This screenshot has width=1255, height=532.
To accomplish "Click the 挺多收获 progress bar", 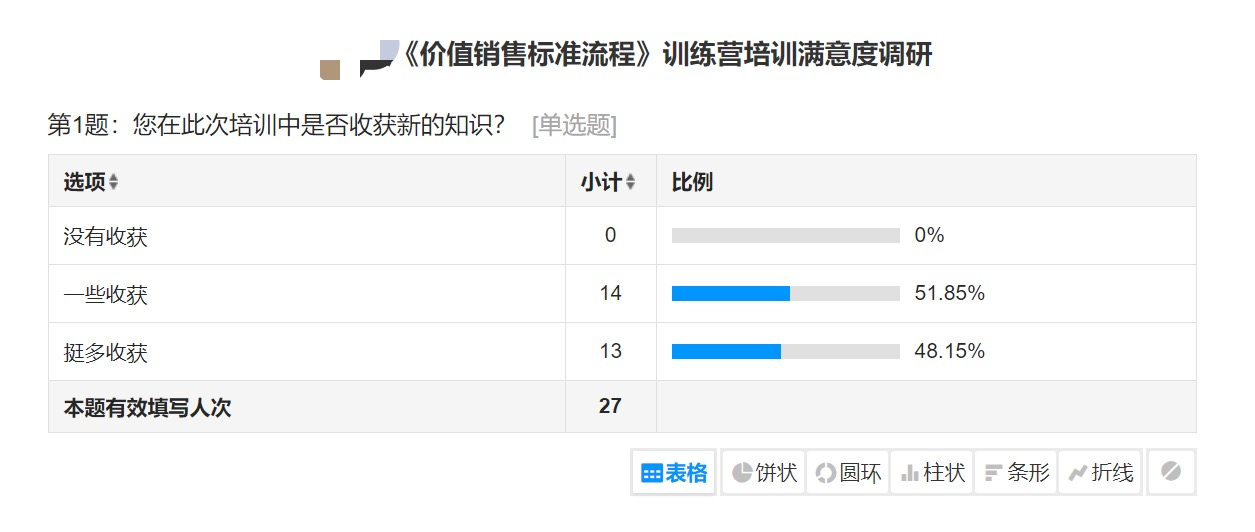I will pyautogui.click(x=786, y=351).
